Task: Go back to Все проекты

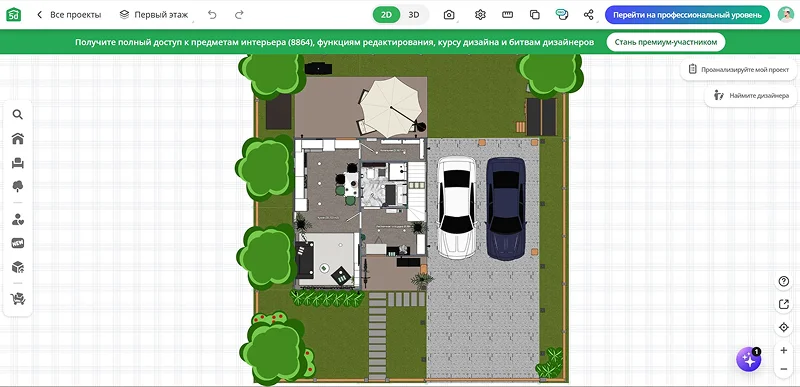Action: pos(69,15)
